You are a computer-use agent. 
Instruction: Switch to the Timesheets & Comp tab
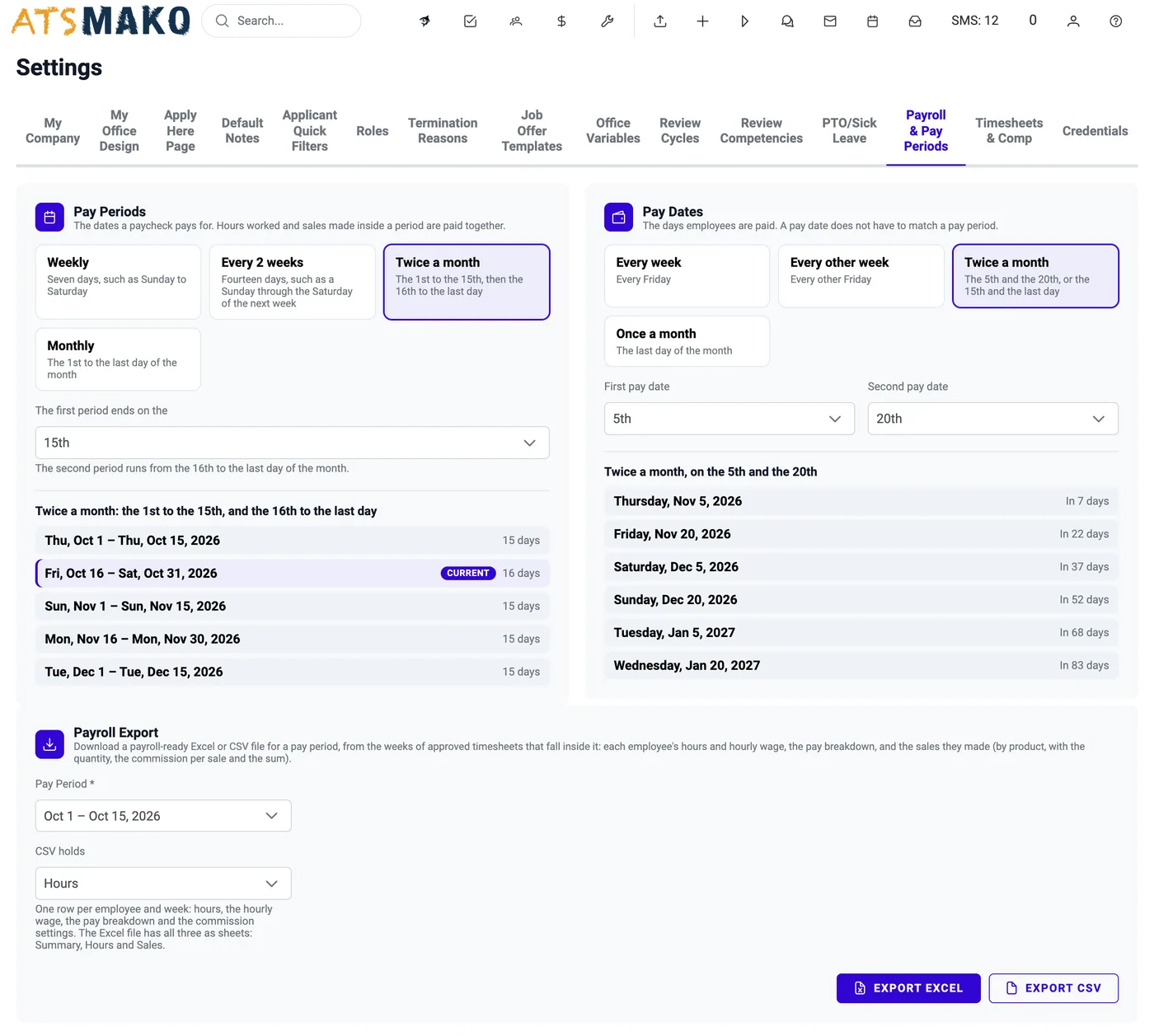(x=1009, y=131)
